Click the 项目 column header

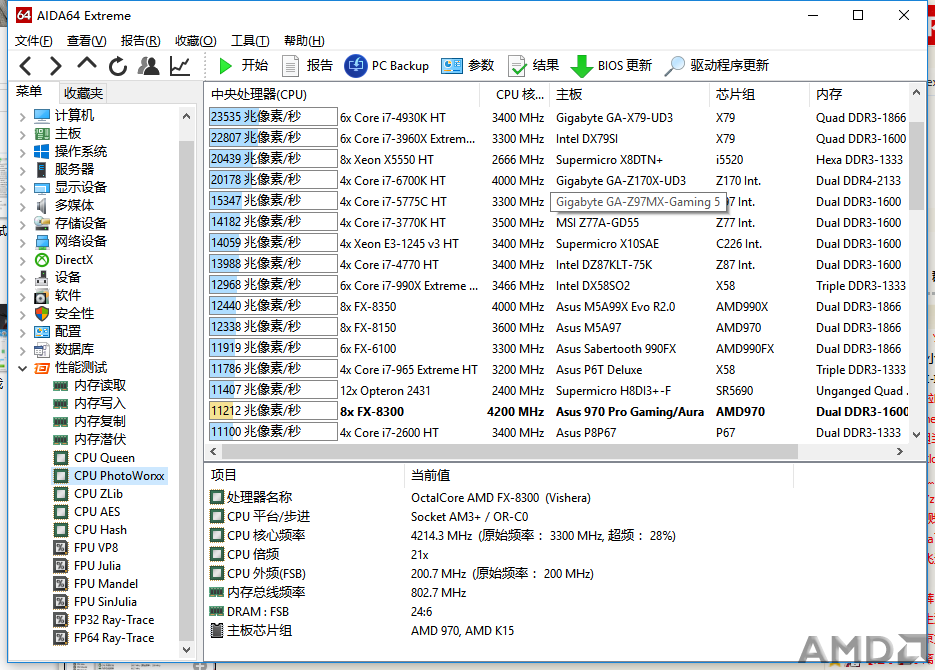point(304,475)
